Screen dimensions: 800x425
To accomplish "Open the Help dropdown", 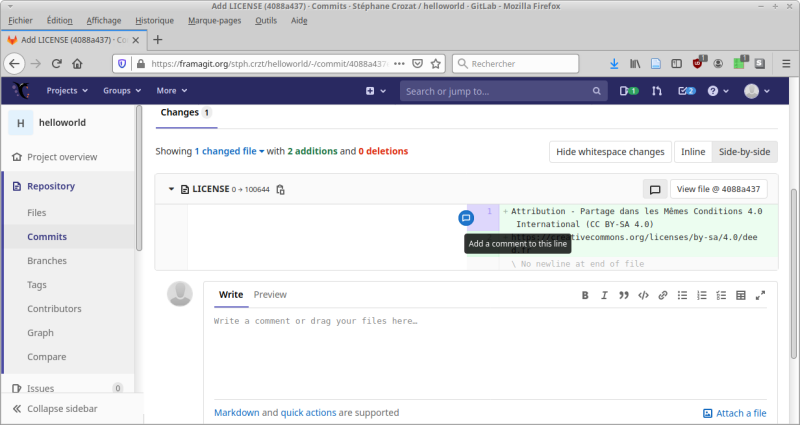I will coord(718,91).
